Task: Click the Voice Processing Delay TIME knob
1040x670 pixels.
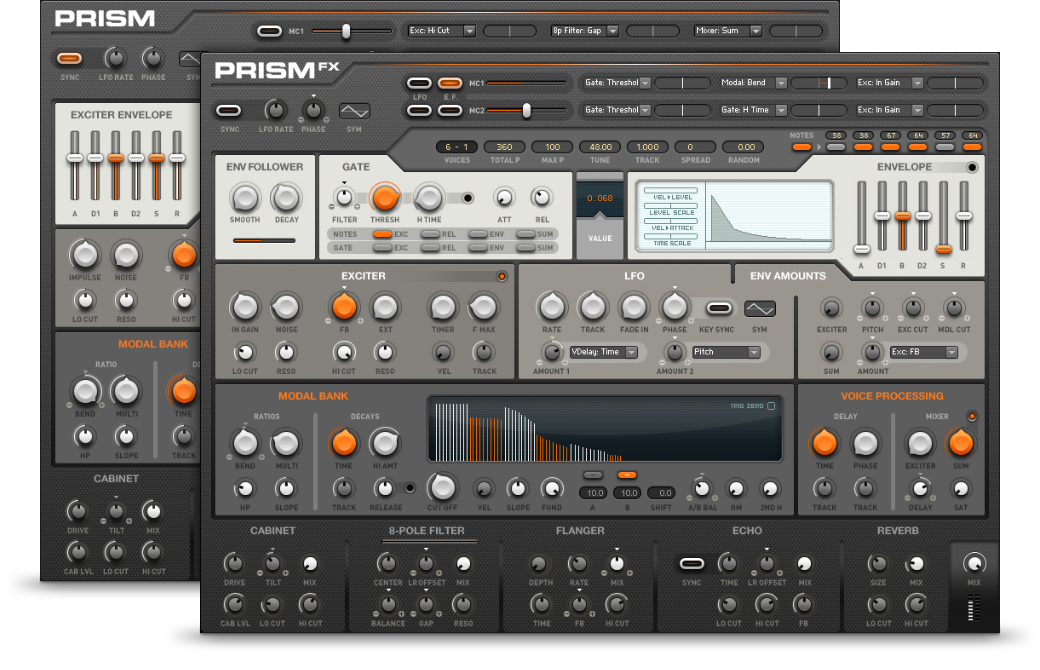Action: [824, 443]
